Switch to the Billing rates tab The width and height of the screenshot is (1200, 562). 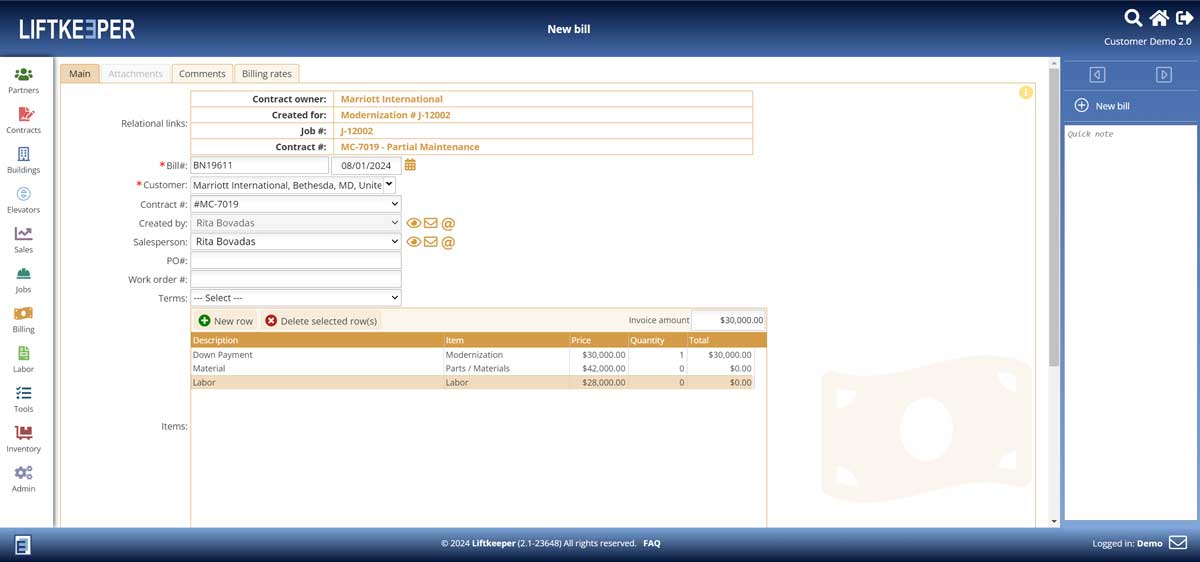pos(267,74)
